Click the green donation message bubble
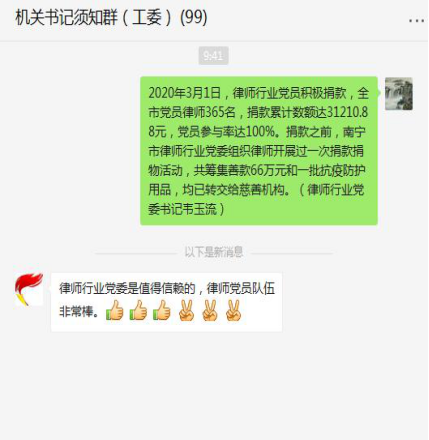Image resolution: width=429 pixels, height=440 pixels. click(259, 151)
